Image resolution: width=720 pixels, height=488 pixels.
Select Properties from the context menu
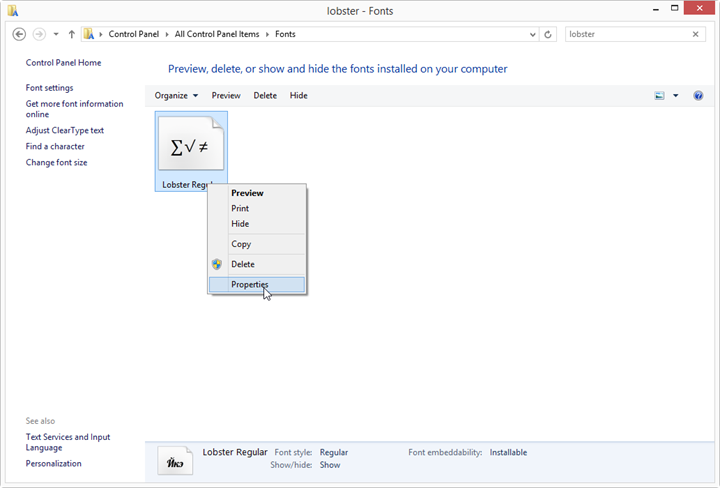pyautogui.click(x=250, y=285)
